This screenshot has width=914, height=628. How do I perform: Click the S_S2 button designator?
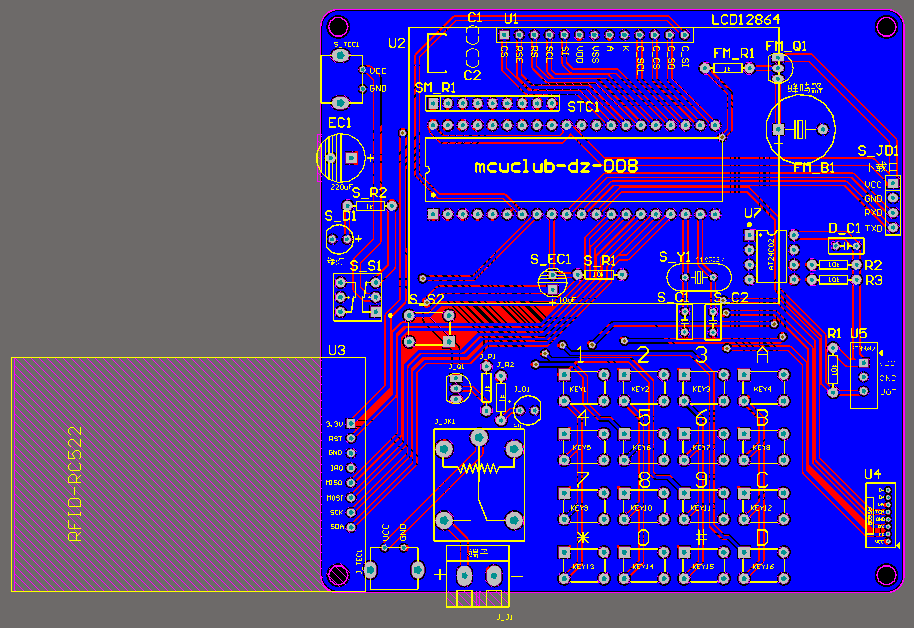tap(426, 299)
